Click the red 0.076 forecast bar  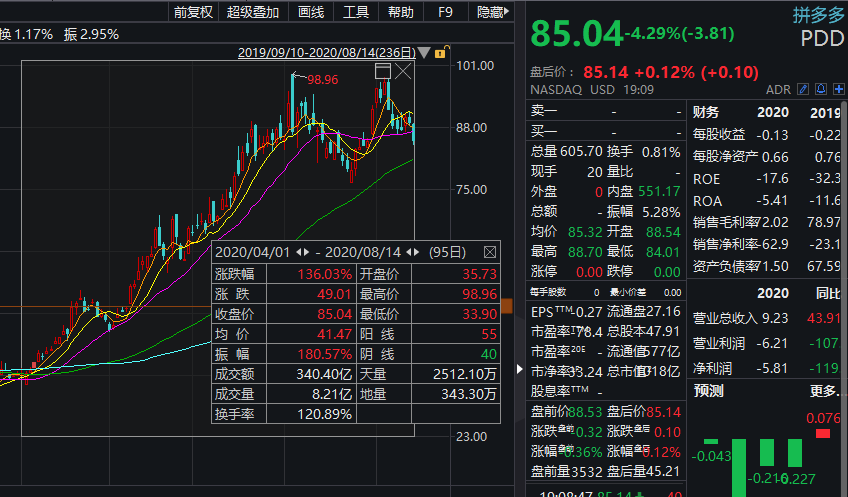[x=823, y=433]
